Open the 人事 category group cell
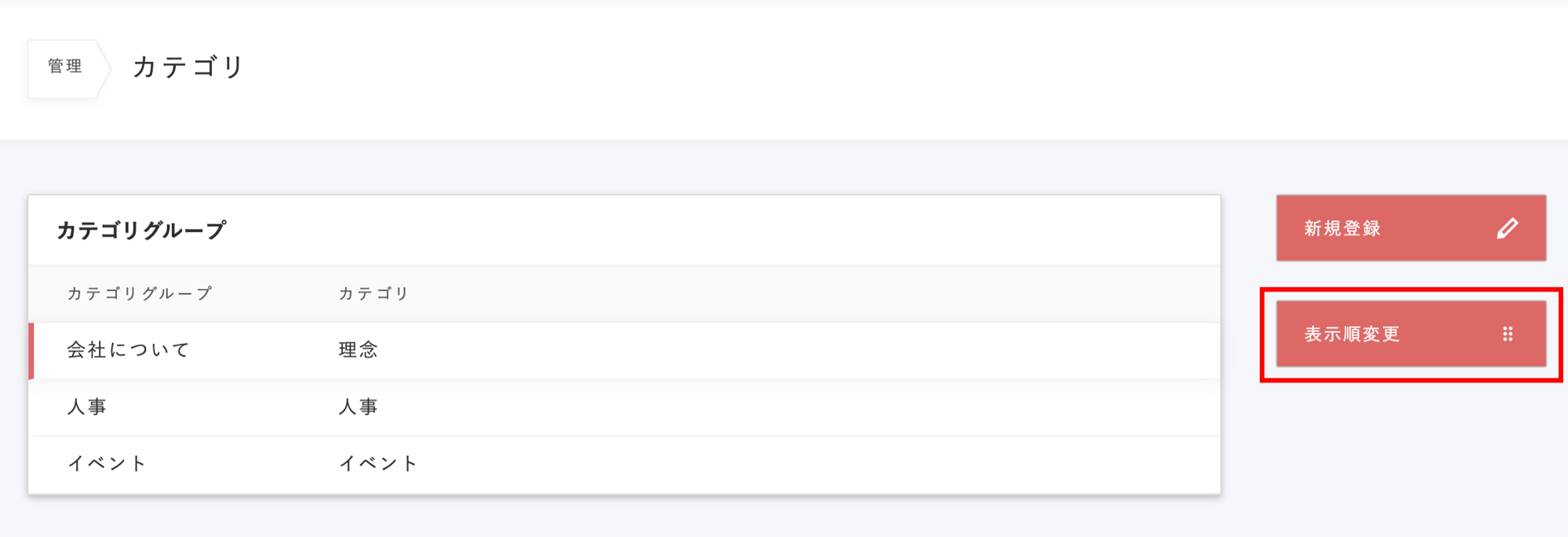1568x537 pixels. pos(87,407)
